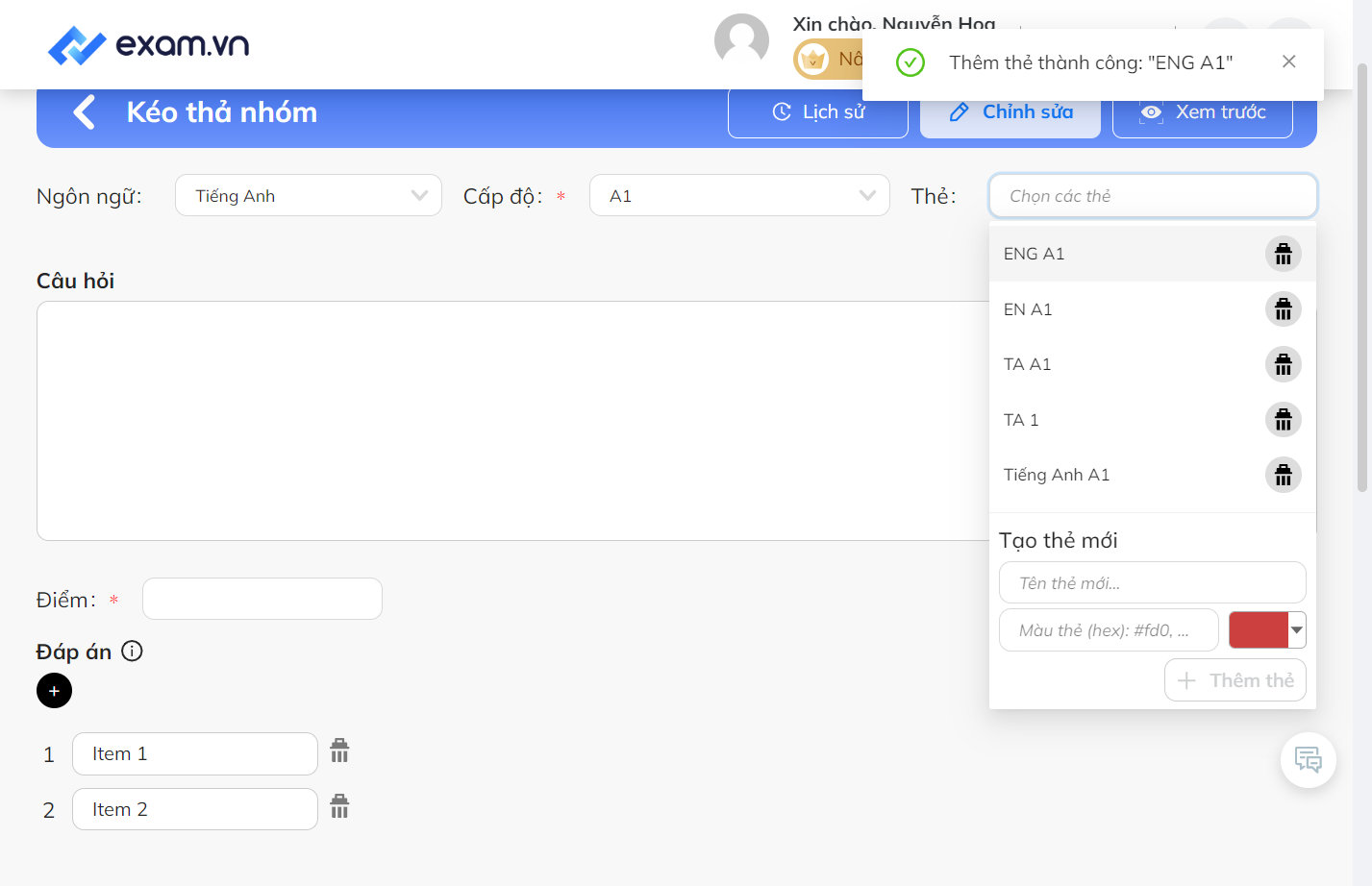Click the page vertical scrollbar

pos(1361,279)
